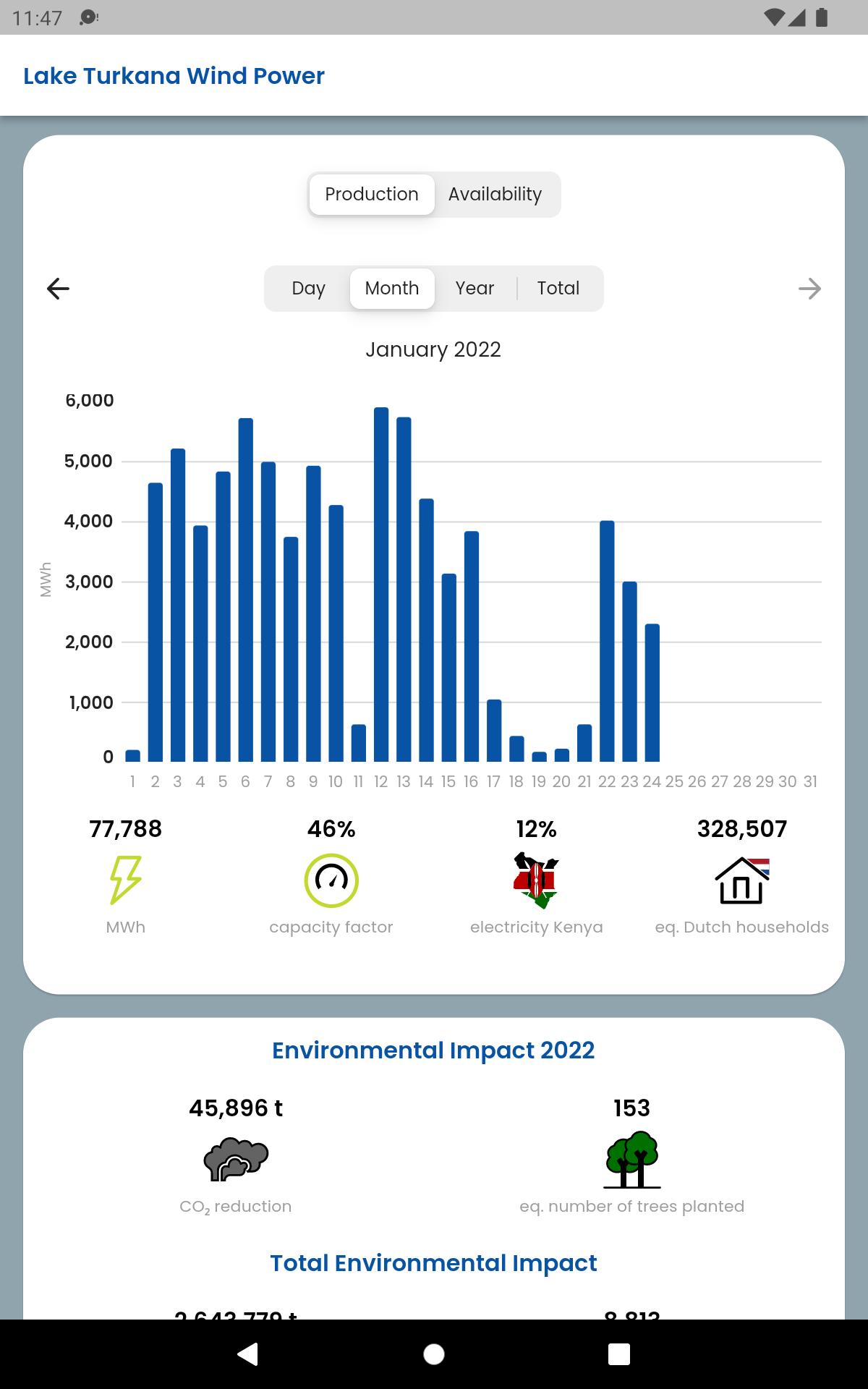
Task: Tap the 46% capacity factor value
Action: (331, 829)
